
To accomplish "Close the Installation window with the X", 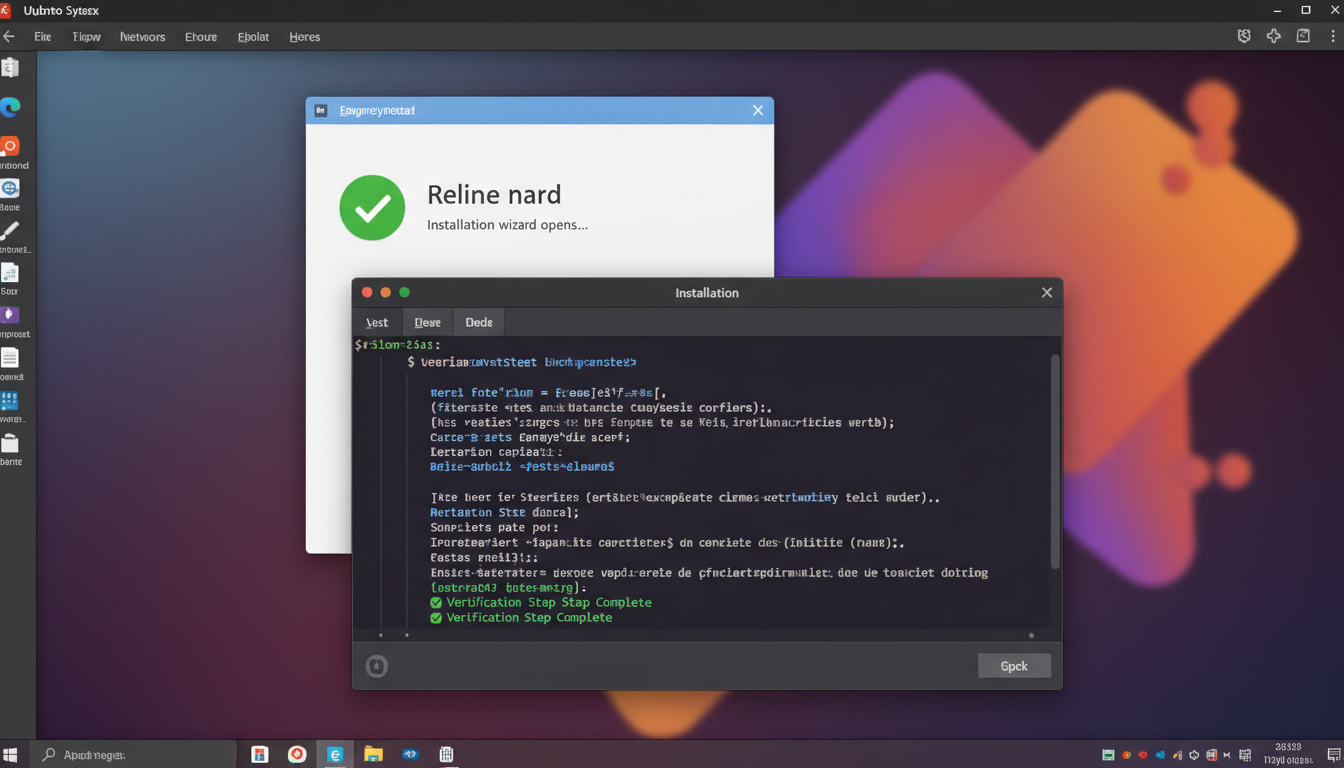I will (1047, 292).
